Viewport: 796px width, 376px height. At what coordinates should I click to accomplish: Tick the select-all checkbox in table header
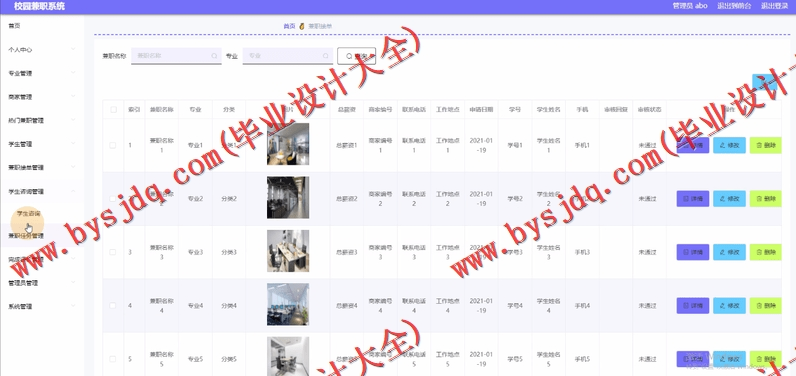pos(113,110)
